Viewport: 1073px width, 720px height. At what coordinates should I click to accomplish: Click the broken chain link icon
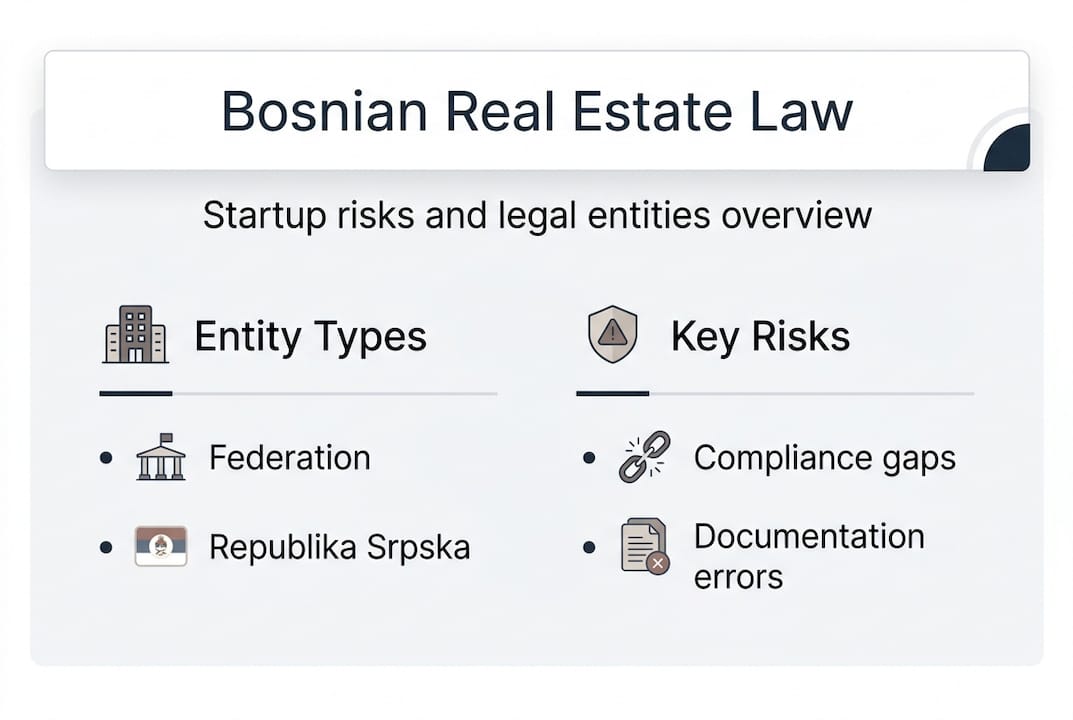[x=644, y=458]
